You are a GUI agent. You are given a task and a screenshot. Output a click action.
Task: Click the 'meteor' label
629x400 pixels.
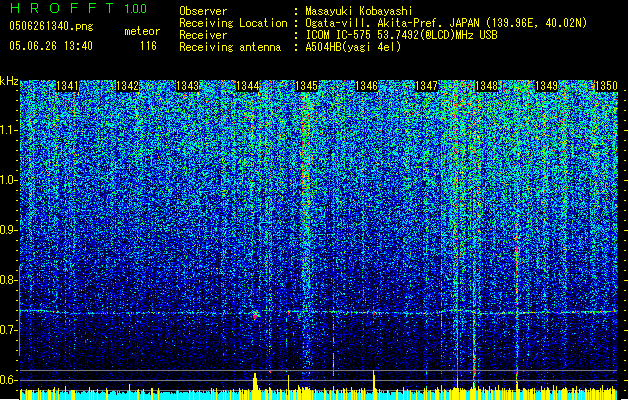142,31
